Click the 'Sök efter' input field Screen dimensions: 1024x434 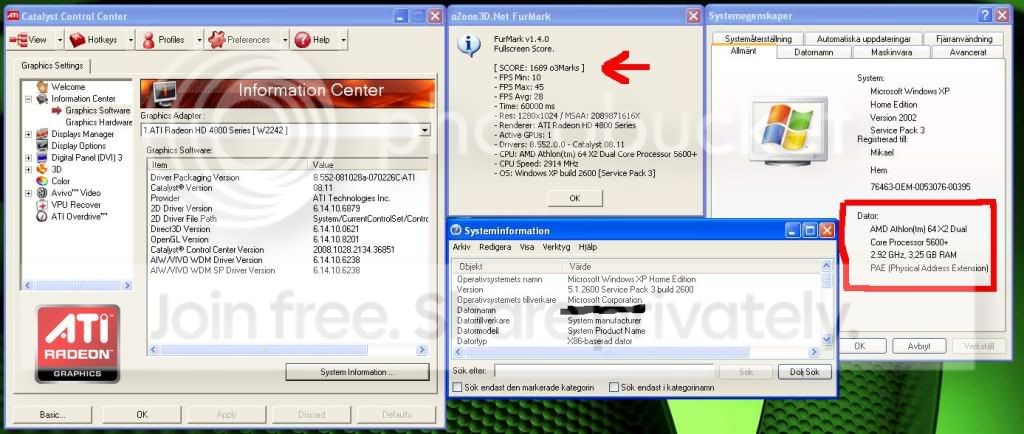[x=604, y=371]
